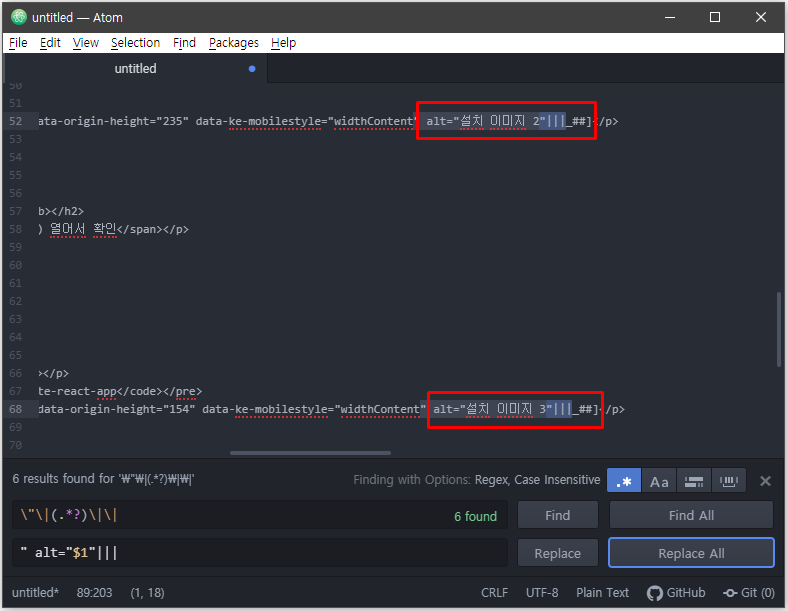The width and height of the screenshot is (788, 611).
Task: Click the Replace button
Action: click(558, 553)
